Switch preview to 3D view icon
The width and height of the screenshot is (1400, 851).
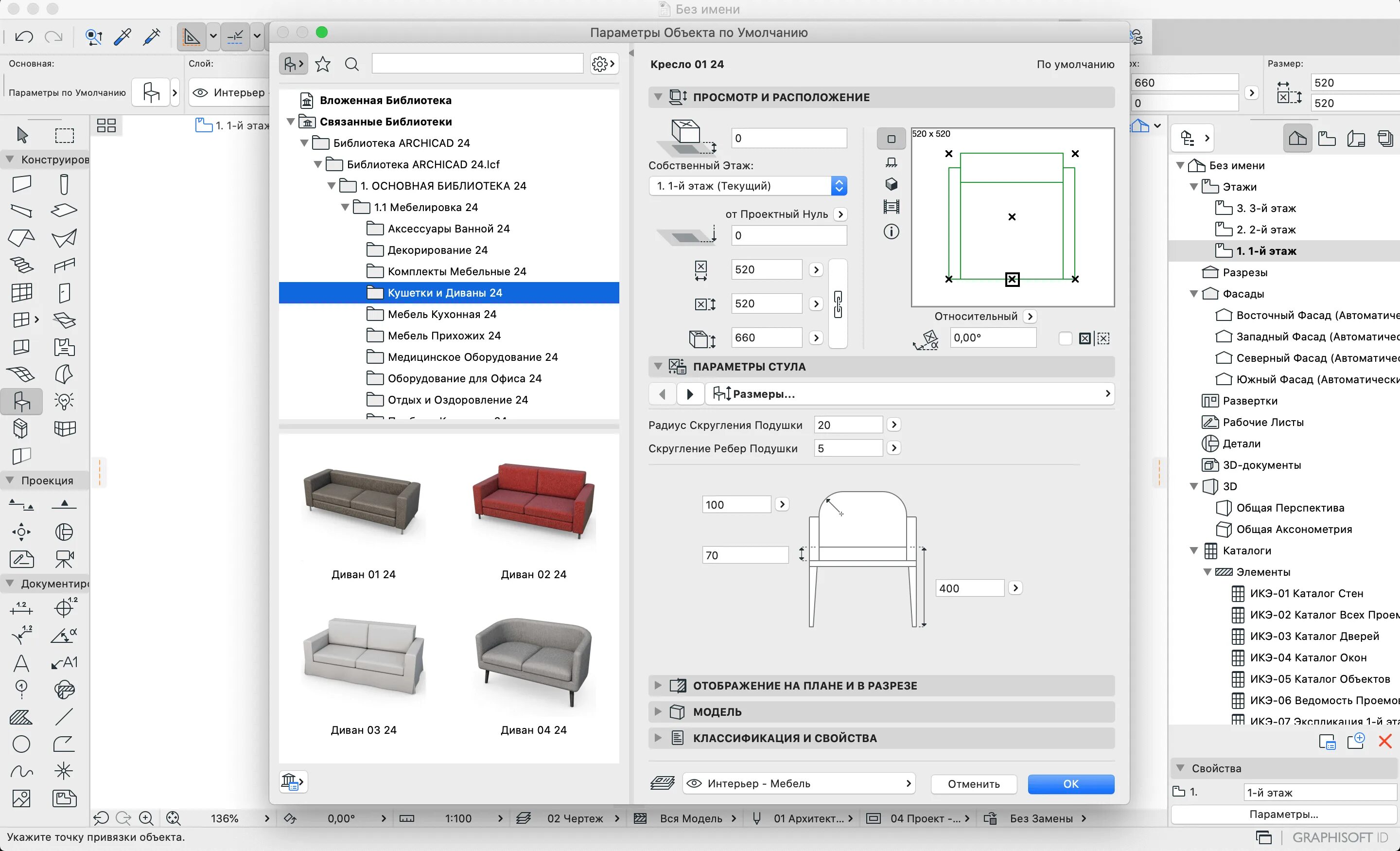pyautogui.click(x=891, y=184)
